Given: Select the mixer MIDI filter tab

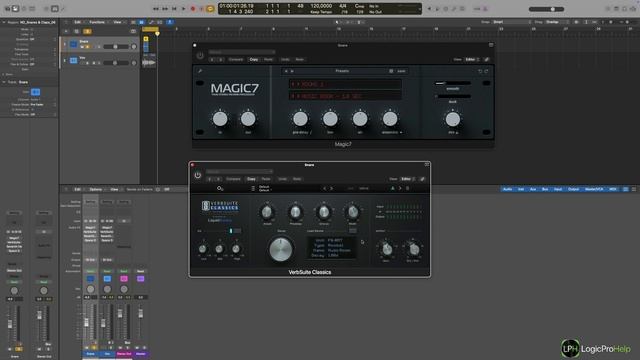Looking at the screenshot, I should [613, 189].
